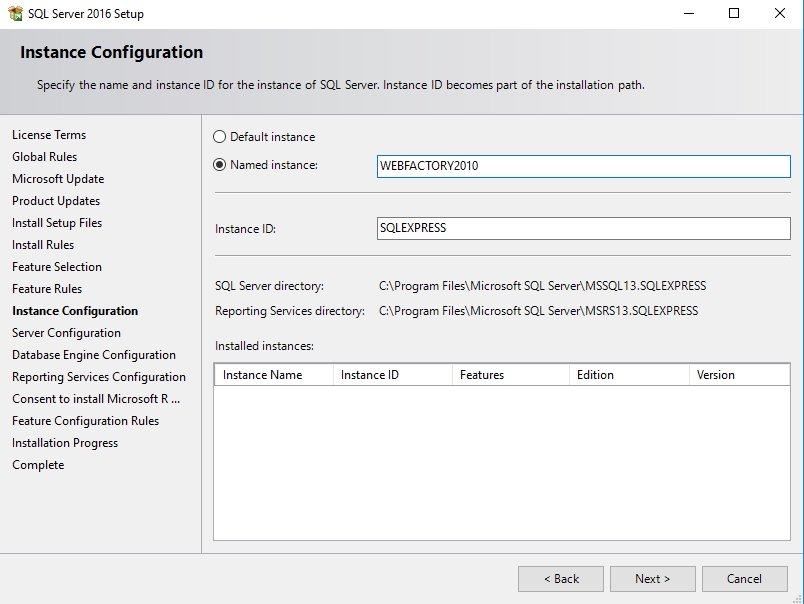Close the SQL Server 2016 Setup window

780,14
